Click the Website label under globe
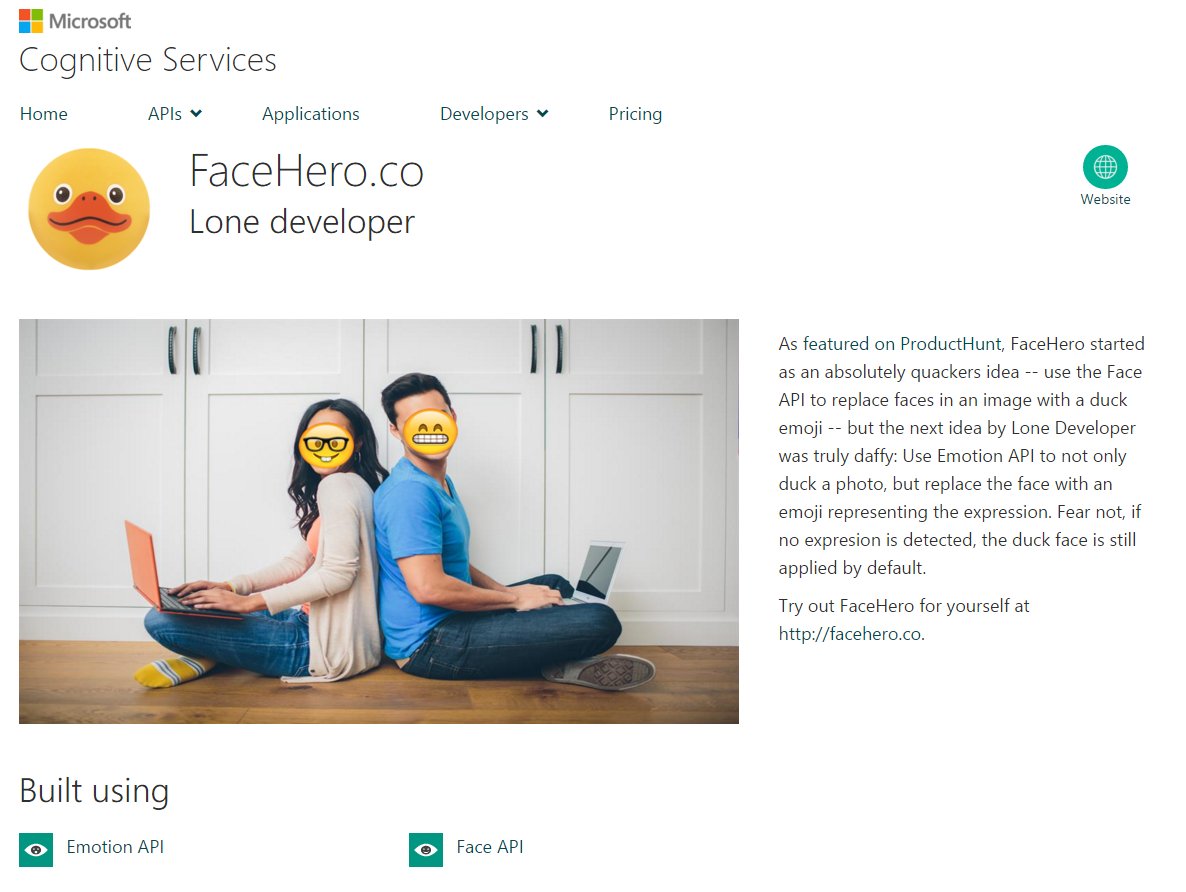 point(1105,199)
